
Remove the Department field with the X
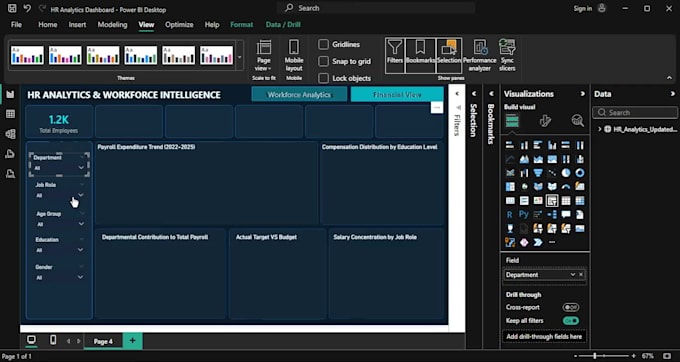581,275
